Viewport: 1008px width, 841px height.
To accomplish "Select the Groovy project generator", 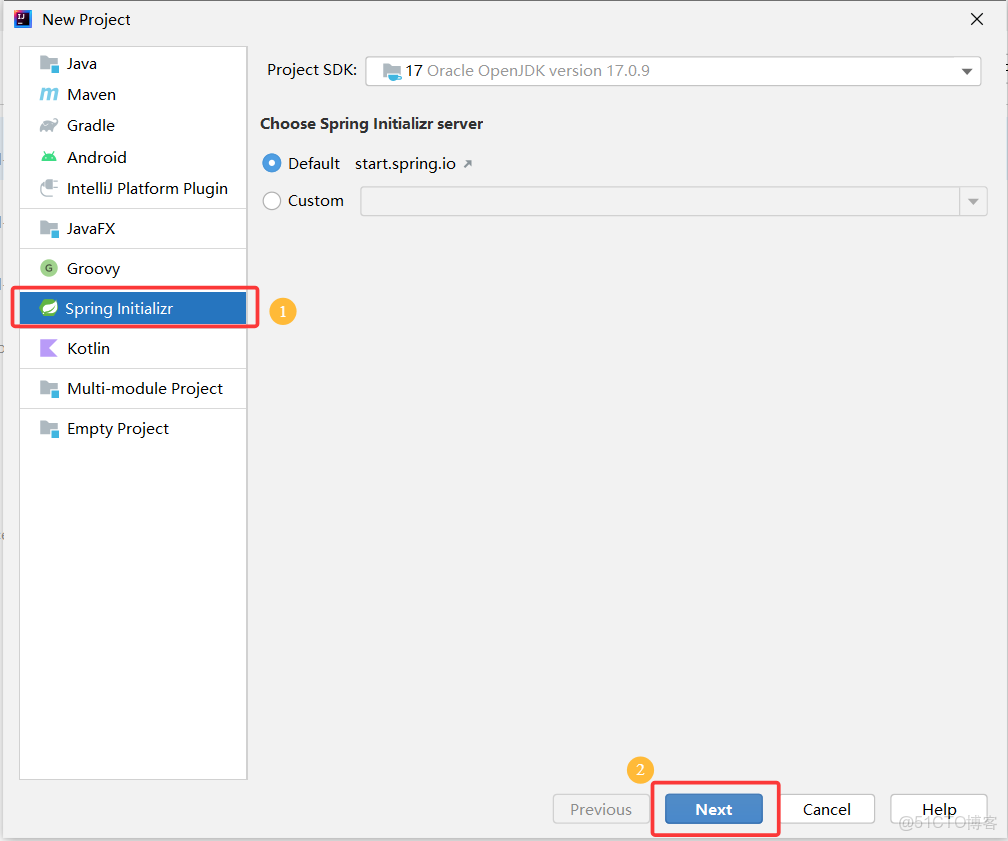I will point(48,268).
